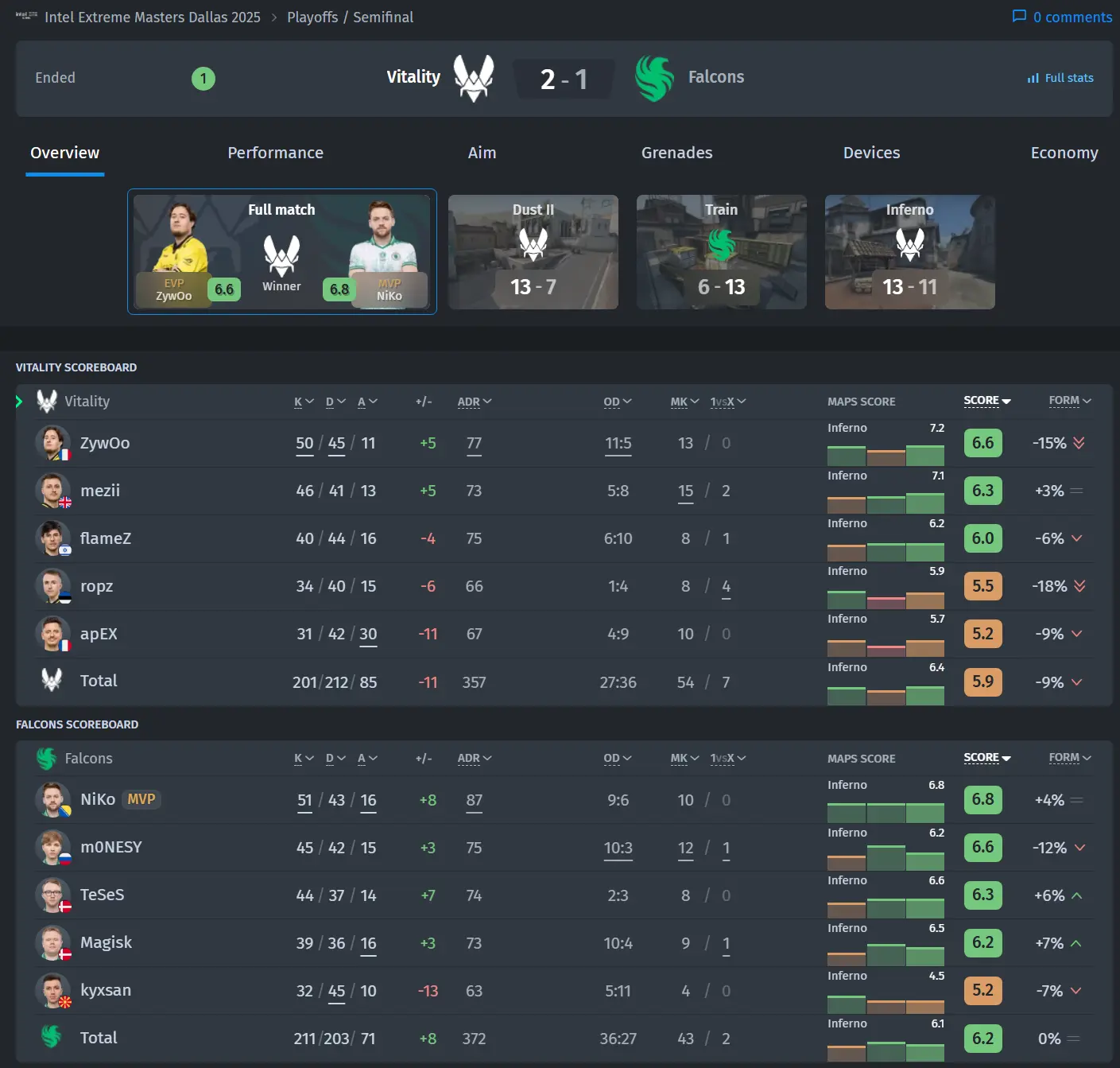Sort Vitality scoreboard by MK
This screenshot has height=1068, width=1120.
tap(684, 402)
